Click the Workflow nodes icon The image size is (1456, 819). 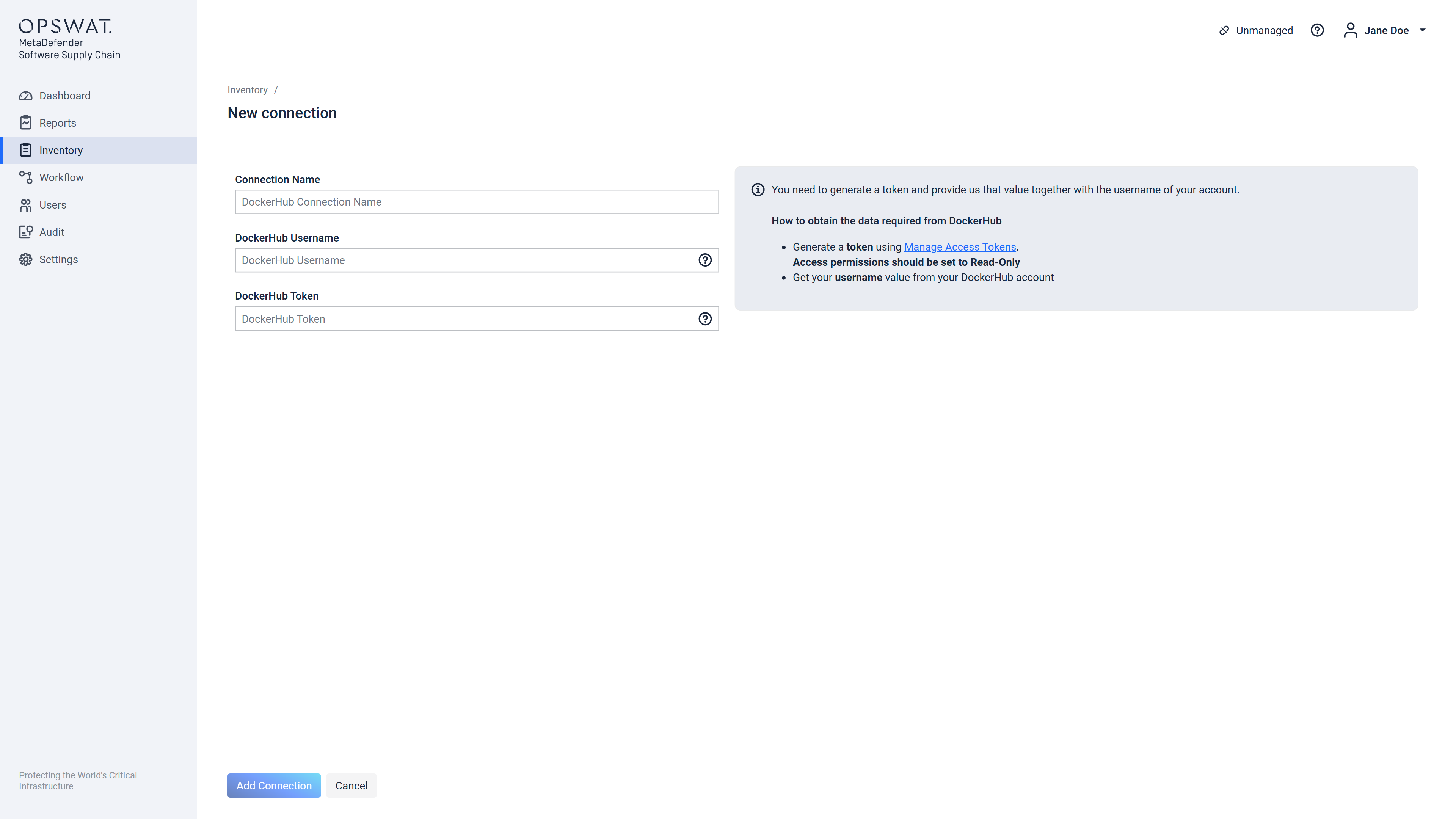point(25,177)
